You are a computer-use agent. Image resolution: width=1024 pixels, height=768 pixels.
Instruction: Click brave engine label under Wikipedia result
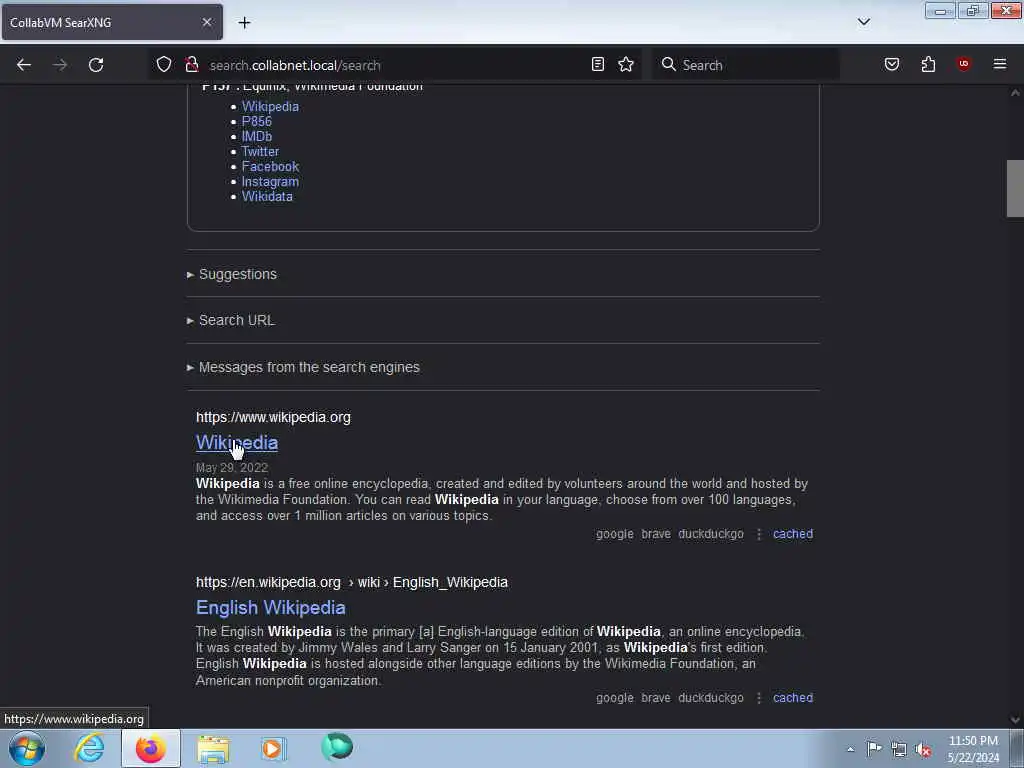(656, 534)
